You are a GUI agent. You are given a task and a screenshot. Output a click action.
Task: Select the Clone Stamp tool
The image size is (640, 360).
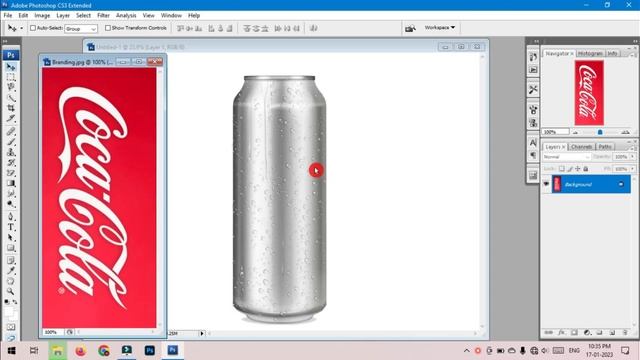point(11,152)
